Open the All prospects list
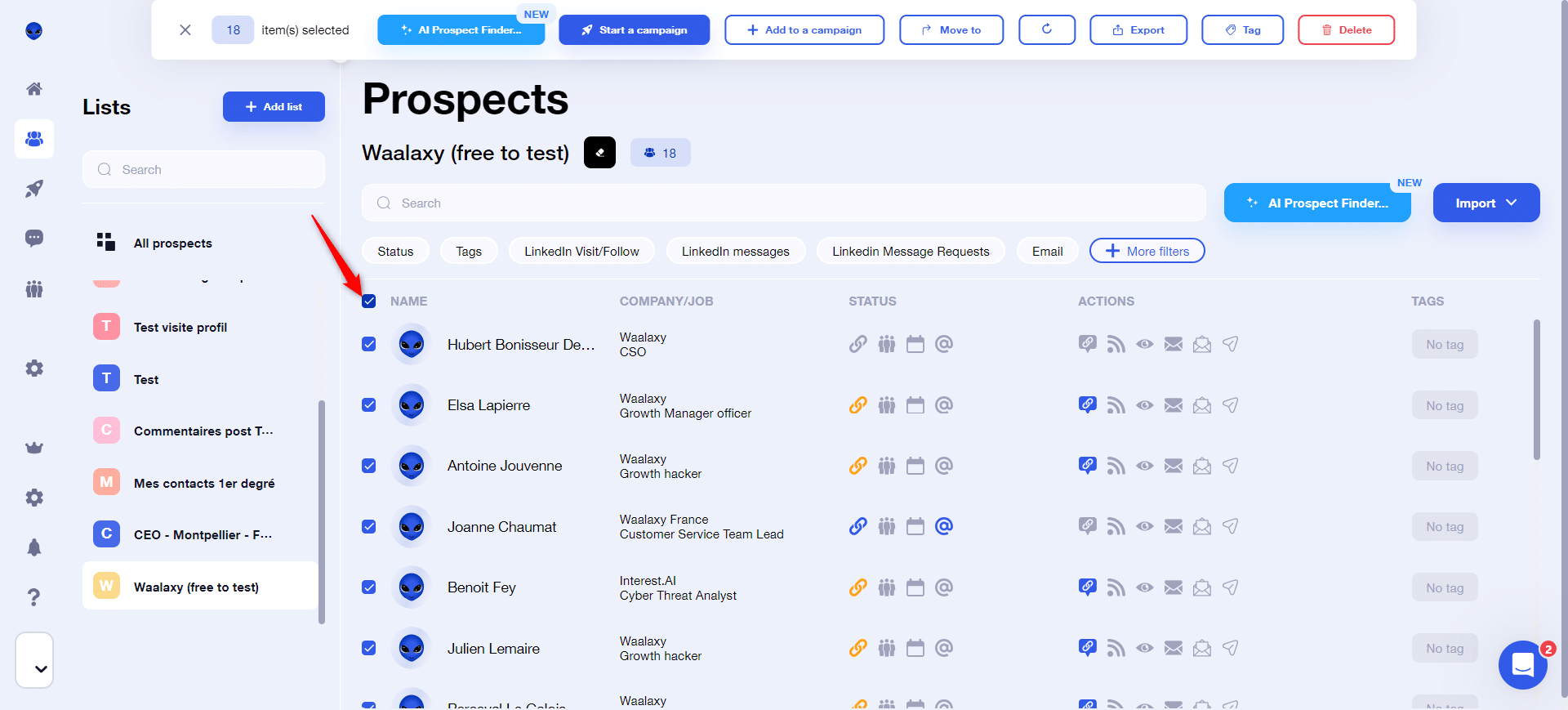The width and height of the screenshot is (1568, 710). [173, 243]
